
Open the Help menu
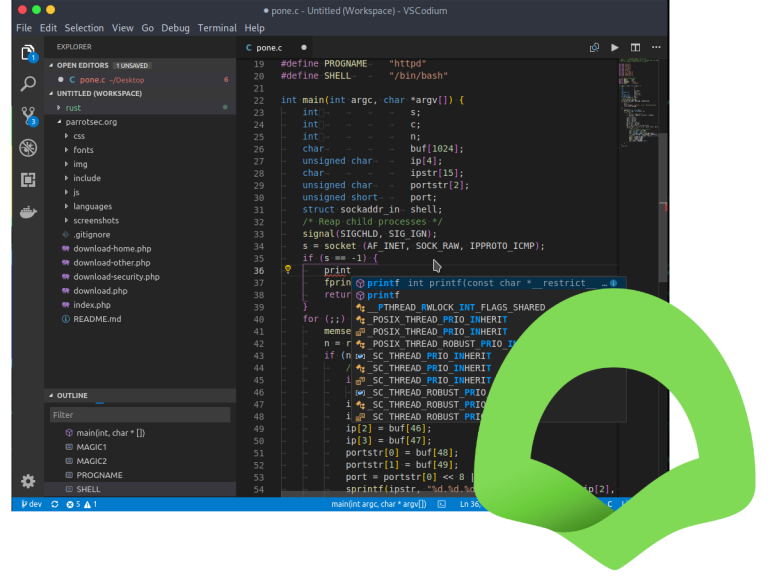[254, 28]
